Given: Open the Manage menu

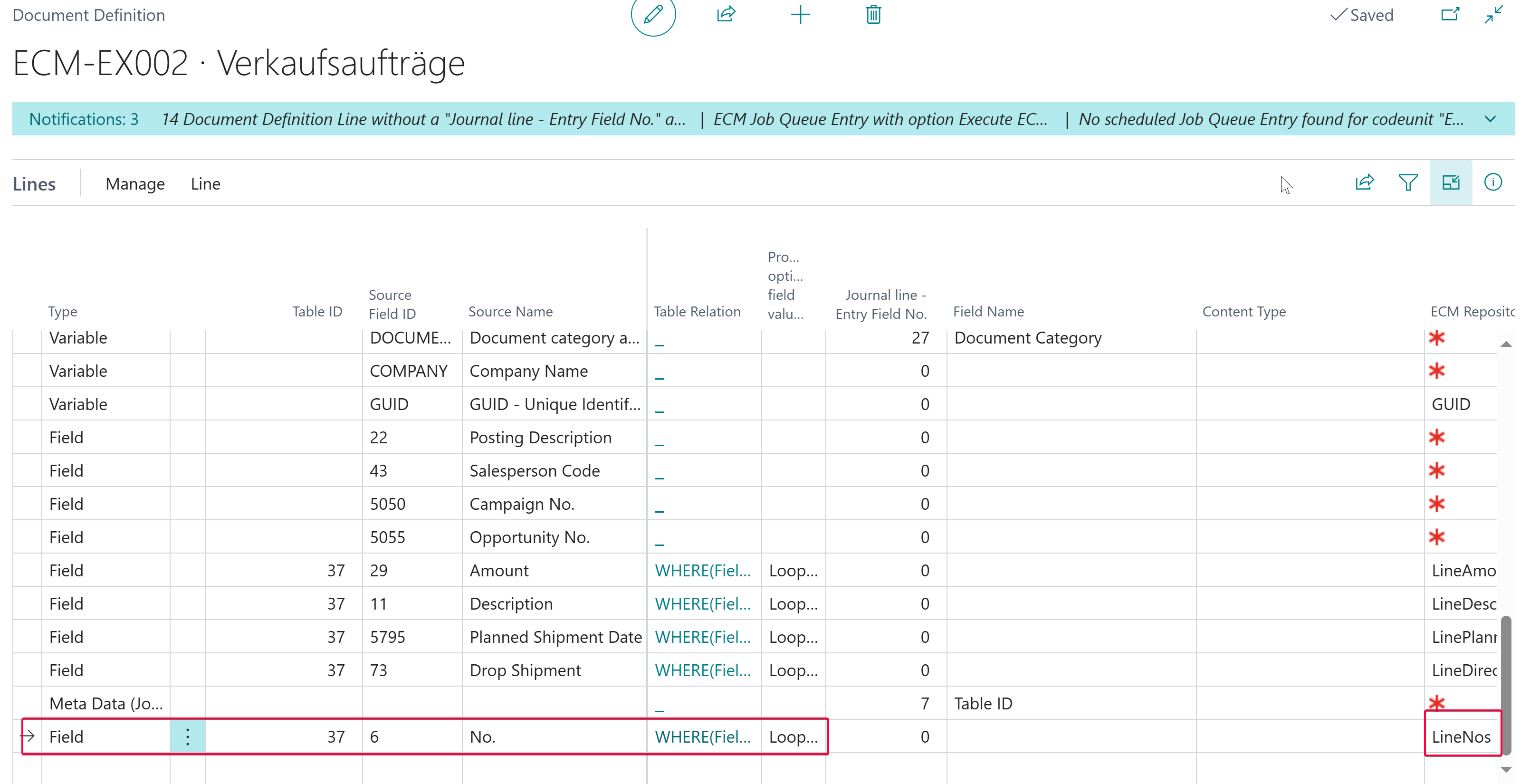Looking at the screenshot, I should point(135,184).
